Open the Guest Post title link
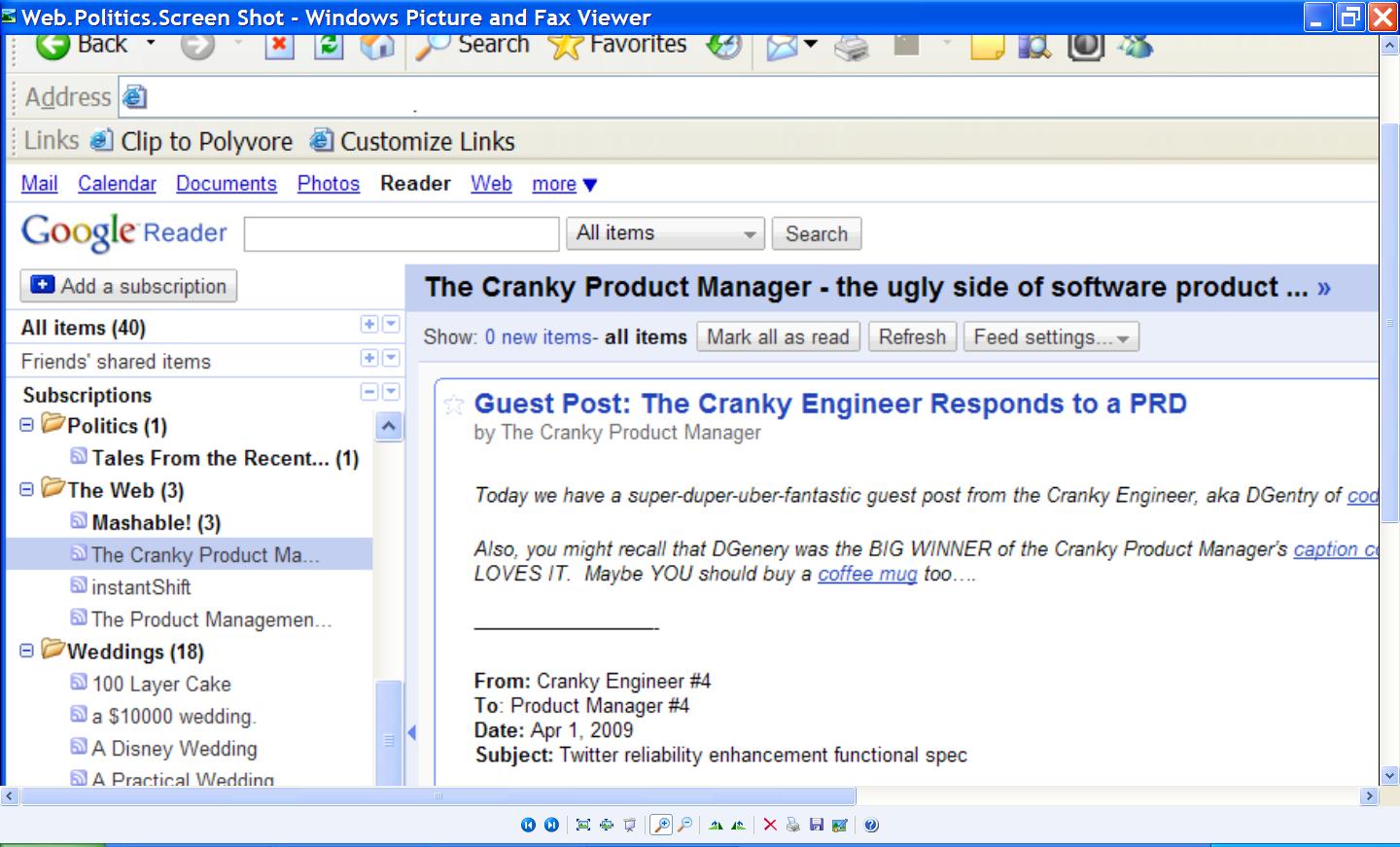 point(830,404)
